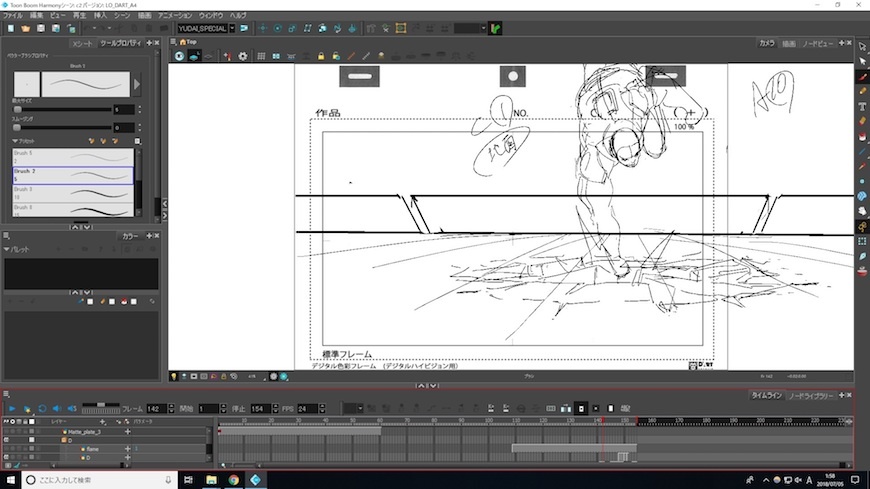The width and height of the screenshot is (870, 489).
Task: Toggle the light table icon in camera toolbar
Action: (x=194, y=56)
